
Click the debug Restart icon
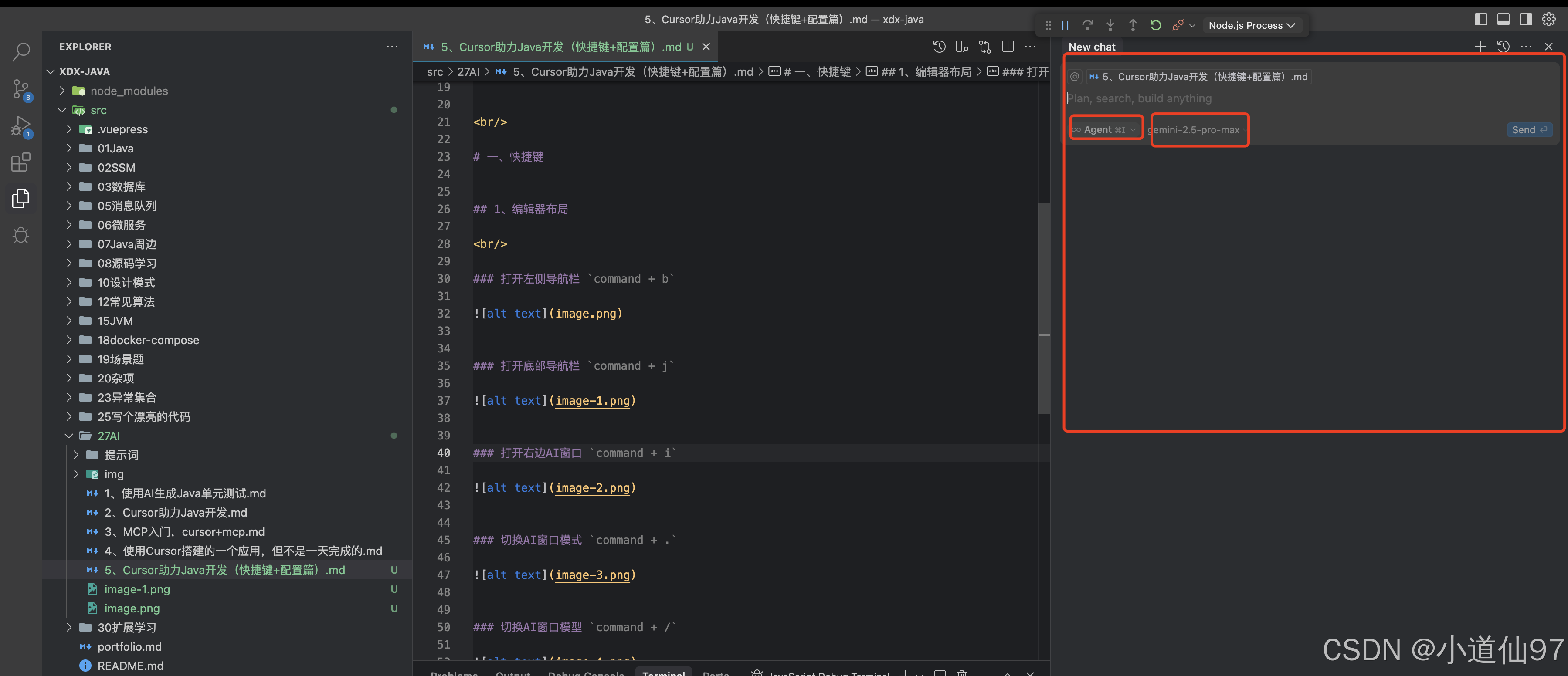[1155, 26]
